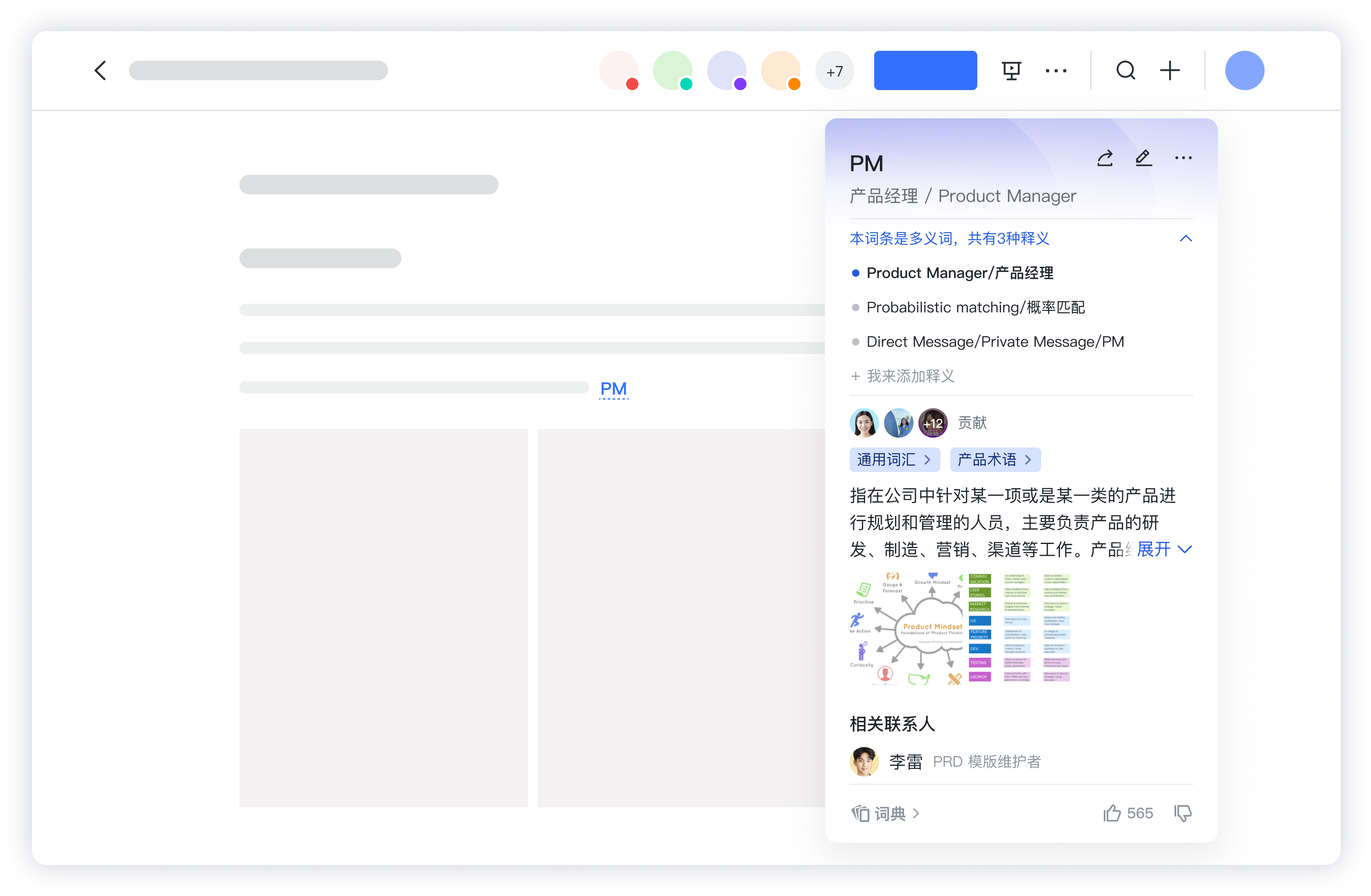The width and height of the screenshot is (1371, 896).
Task: Open the presentation mode icon
Action: click(1012, 70)
